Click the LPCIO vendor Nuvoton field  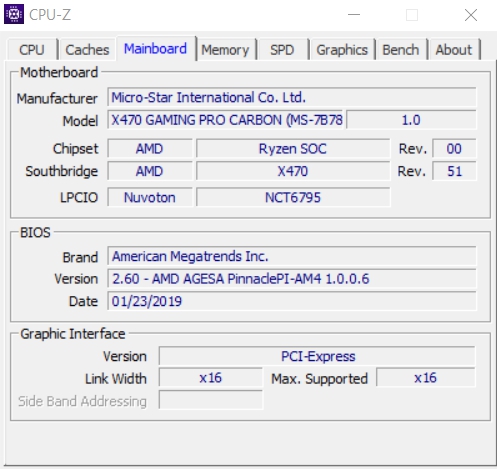pyautogui.click(x=150, y=197)
